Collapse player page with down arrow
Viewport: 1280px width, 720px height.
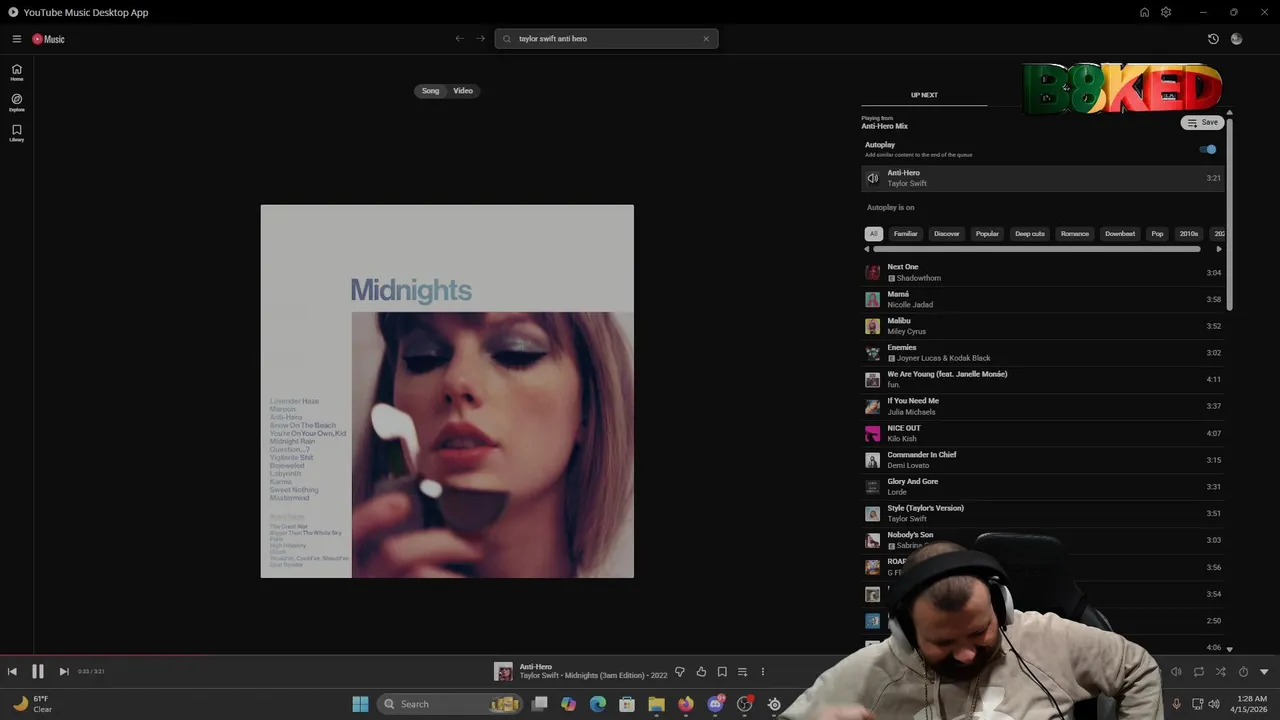[1264, 672]
